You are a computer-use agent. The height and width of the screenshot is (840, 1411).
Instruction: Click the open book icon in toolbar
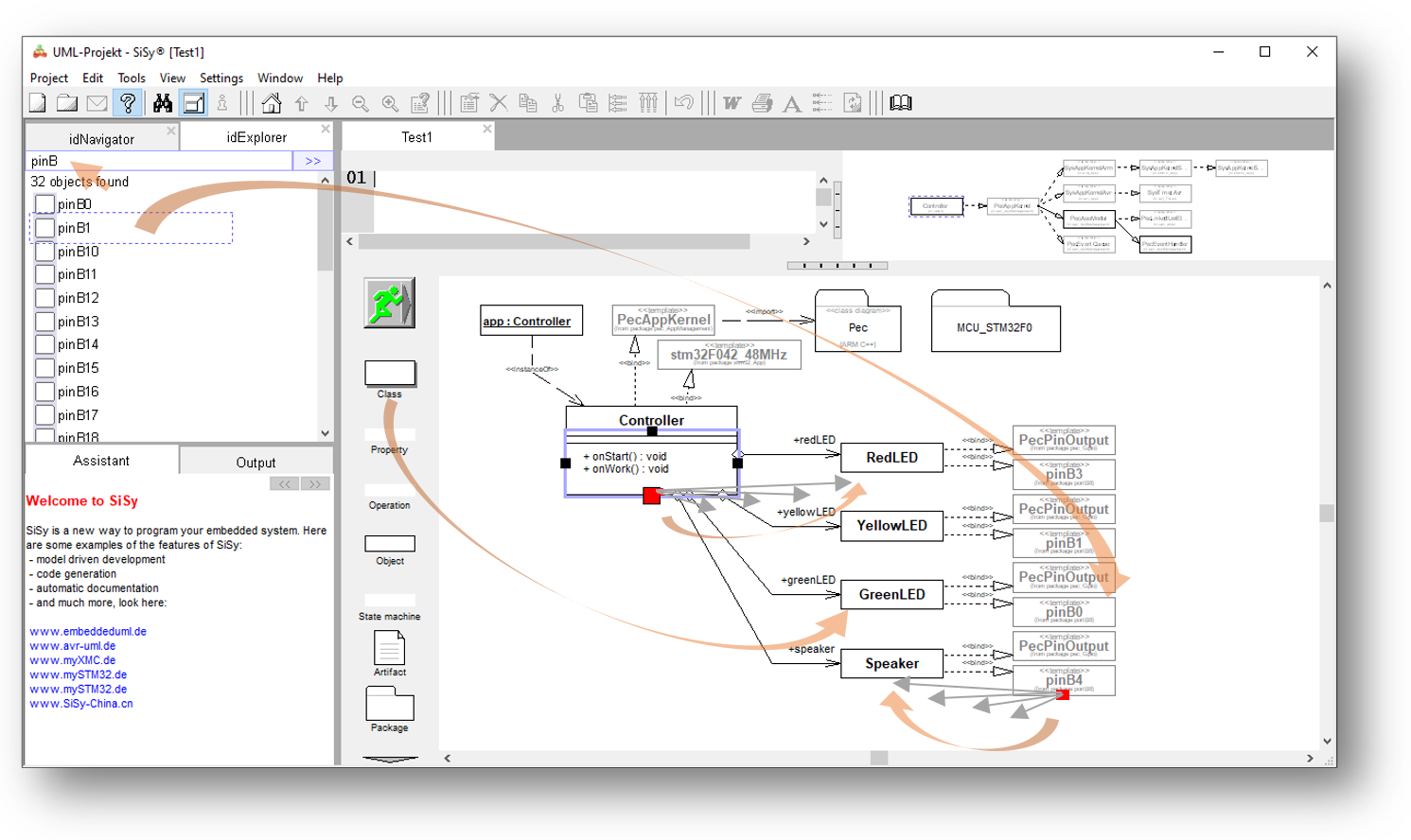click(x=901, y=103)
